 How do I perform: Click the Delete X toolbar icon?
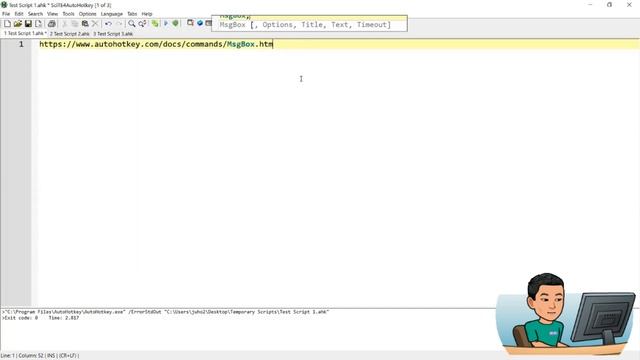(x=95, y=24)
